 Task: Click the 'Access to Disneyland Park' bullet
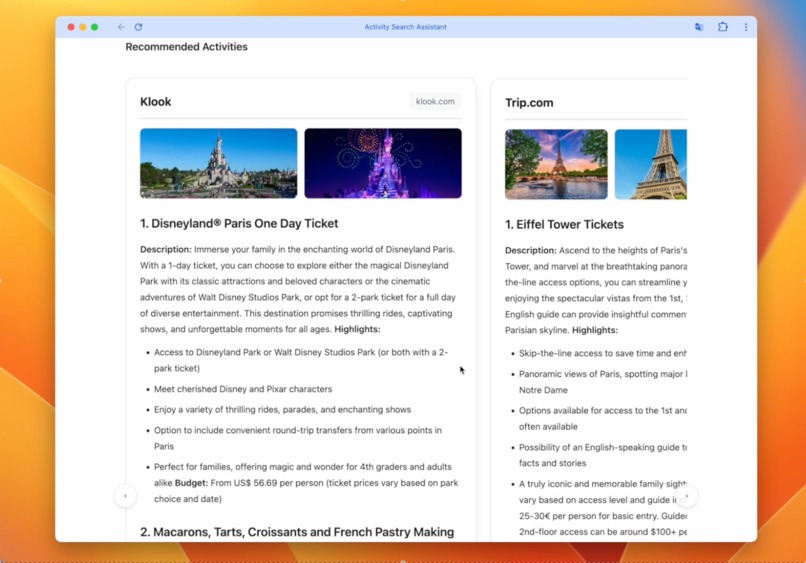click(x=301, y=360)
